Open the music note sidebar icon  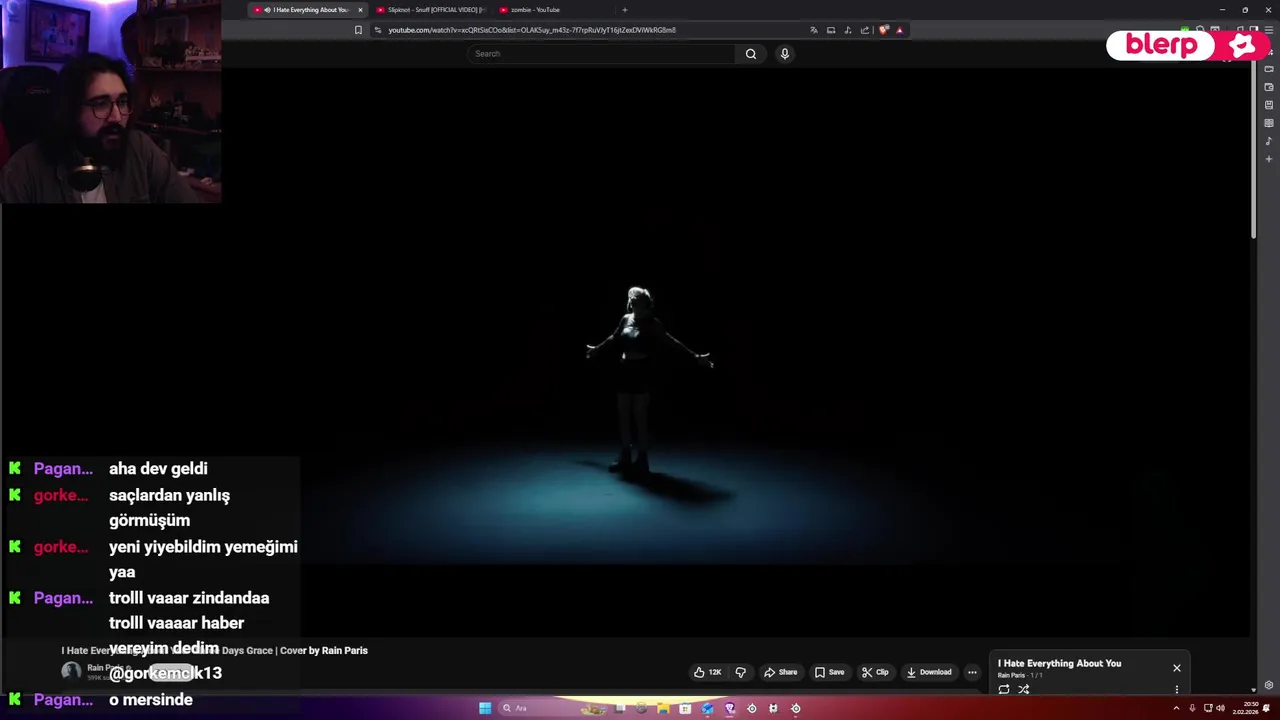tap(1269, 141)
